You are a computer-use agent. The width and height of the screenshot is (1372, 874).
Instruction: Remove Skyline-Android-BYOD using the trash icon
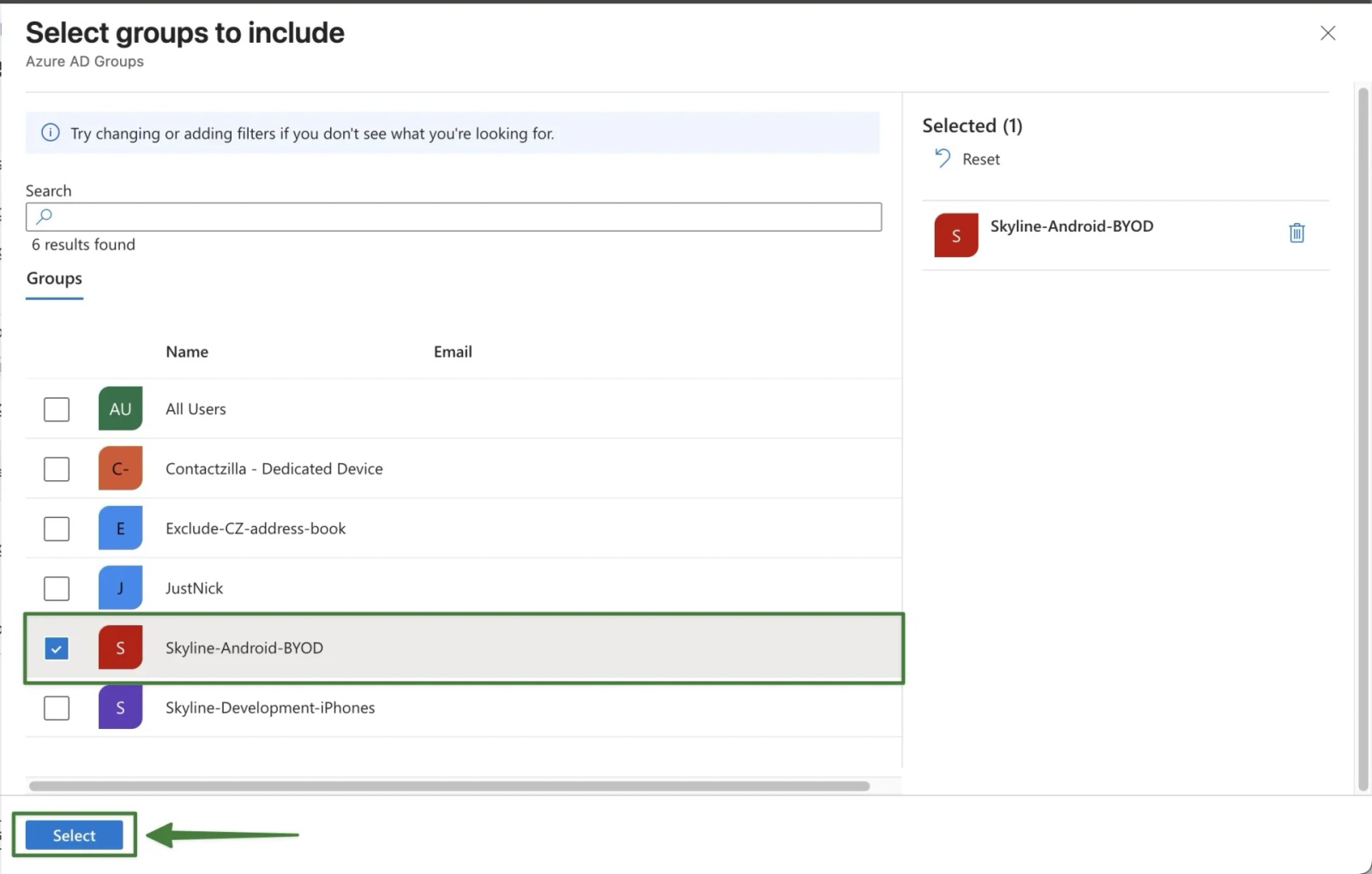click(1297, 232)
